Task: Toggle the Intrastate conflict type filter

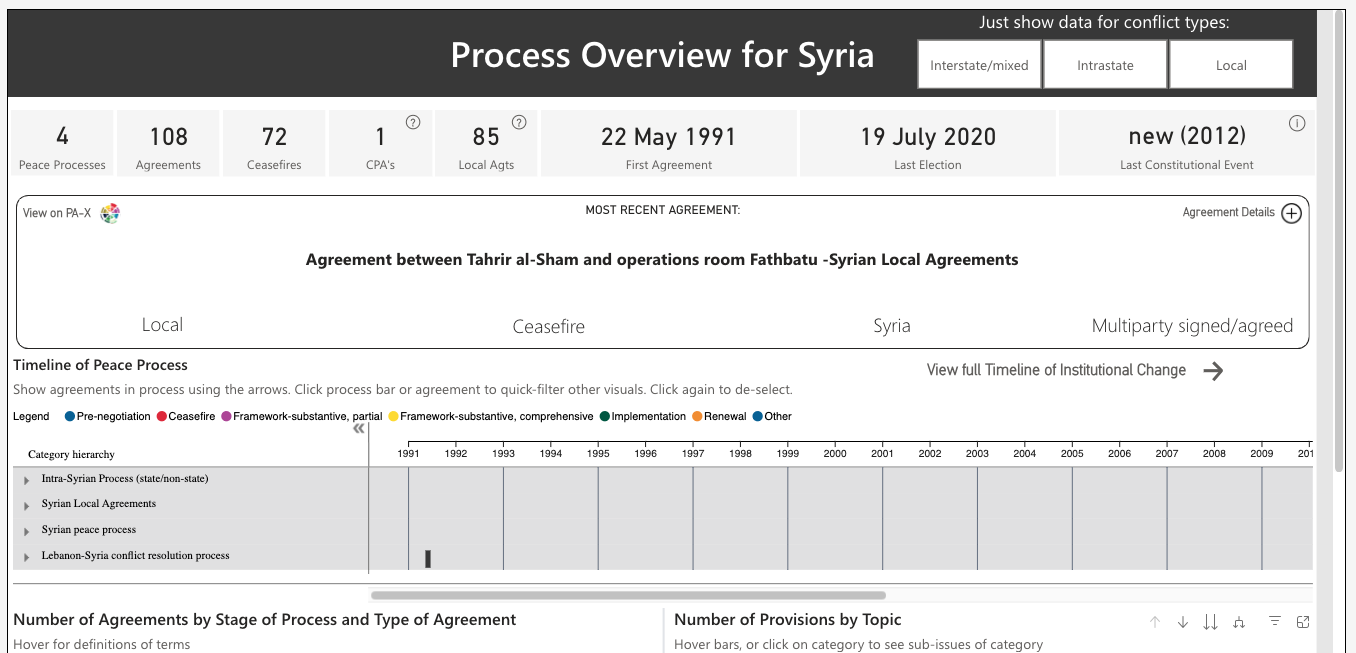Action: click(x=1105, y=65)
